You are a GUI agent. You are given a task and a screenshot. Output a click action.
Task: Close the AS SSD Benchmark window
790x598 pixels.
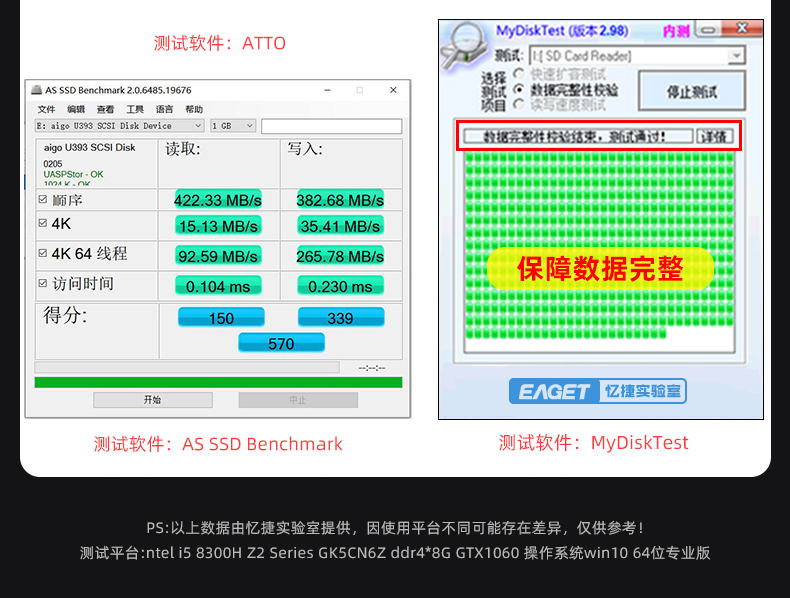392,90
